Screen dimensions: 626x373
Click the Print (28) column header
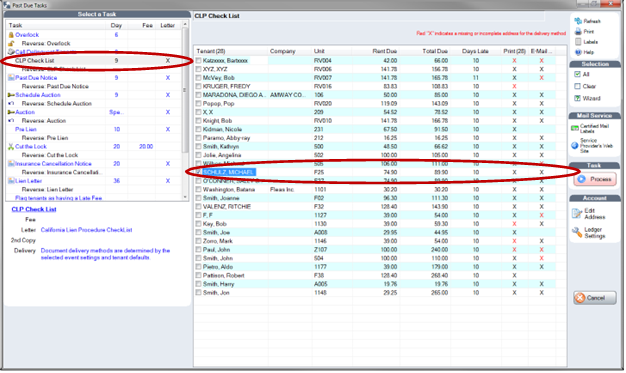(x=514, y=51)
